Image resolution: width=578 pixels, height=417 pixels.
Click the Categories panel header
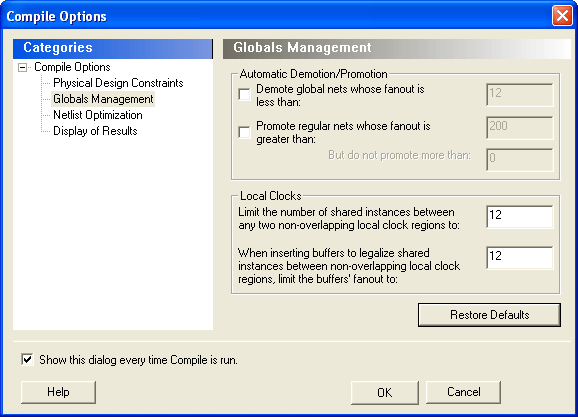point(113,49)
